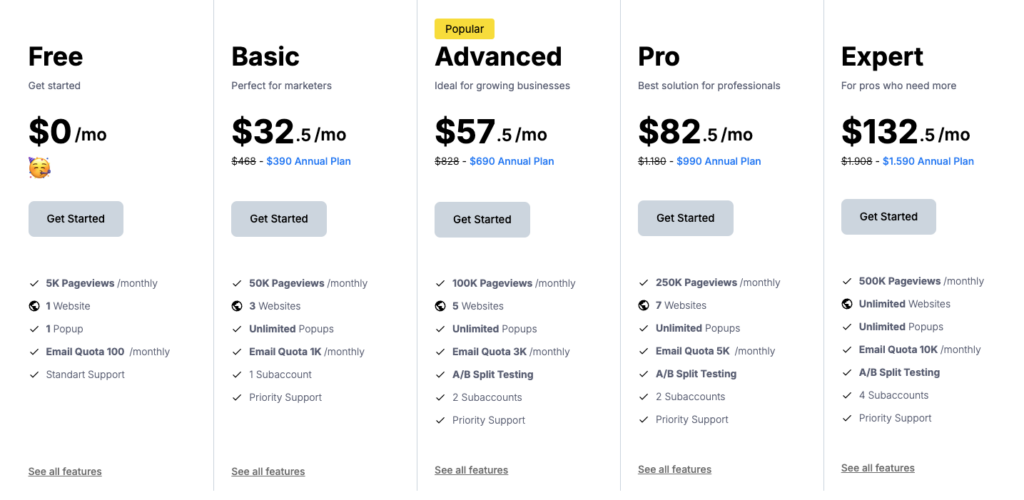
Task: Expand See all features under Advanced
Action: (x=471, y=470)
